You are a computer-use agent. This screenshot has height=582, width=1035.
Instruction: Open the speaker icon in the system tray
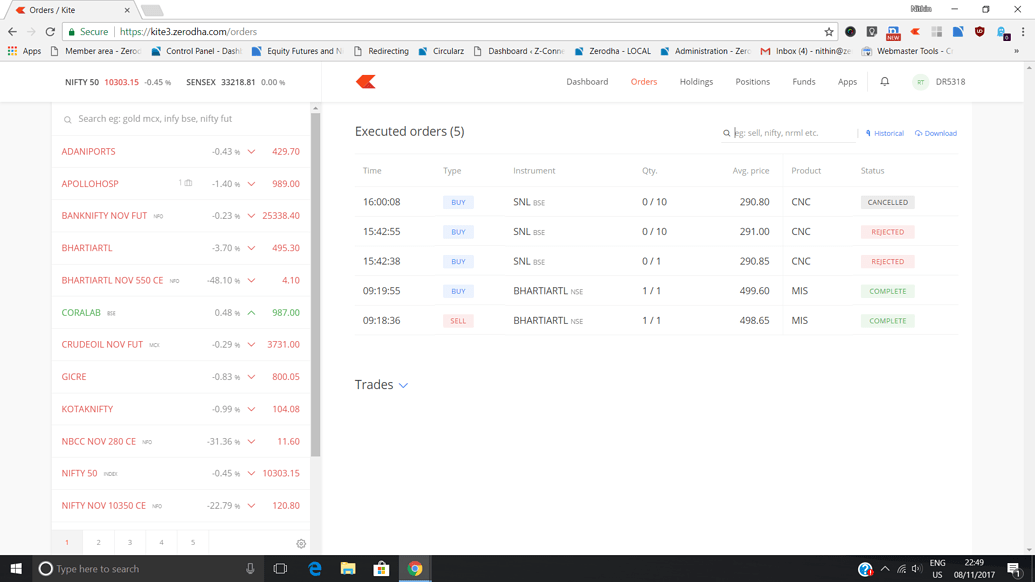[918, 568]
